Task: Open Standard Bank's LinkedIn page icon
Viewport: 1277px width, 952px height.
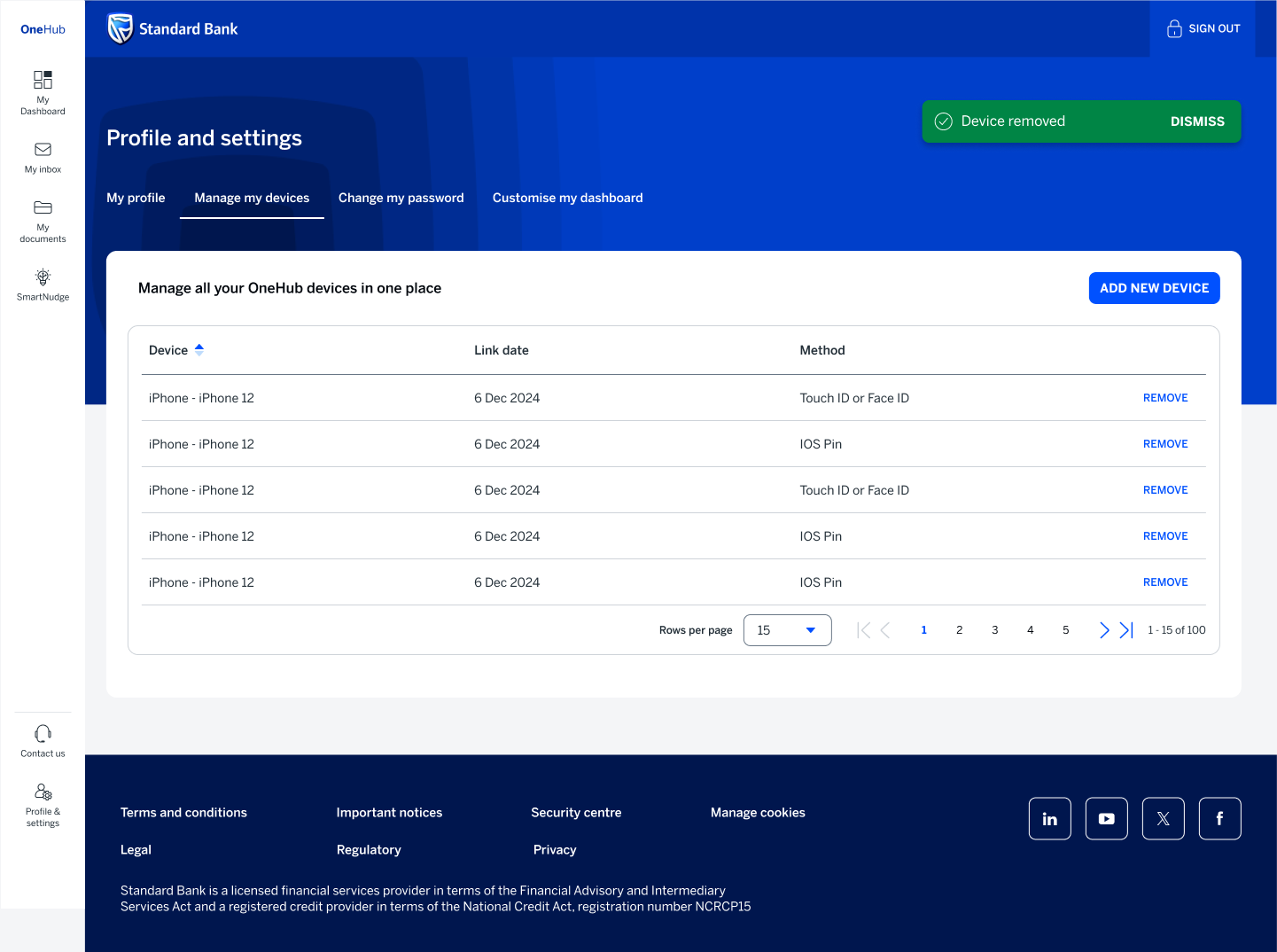Action: 1049,818
